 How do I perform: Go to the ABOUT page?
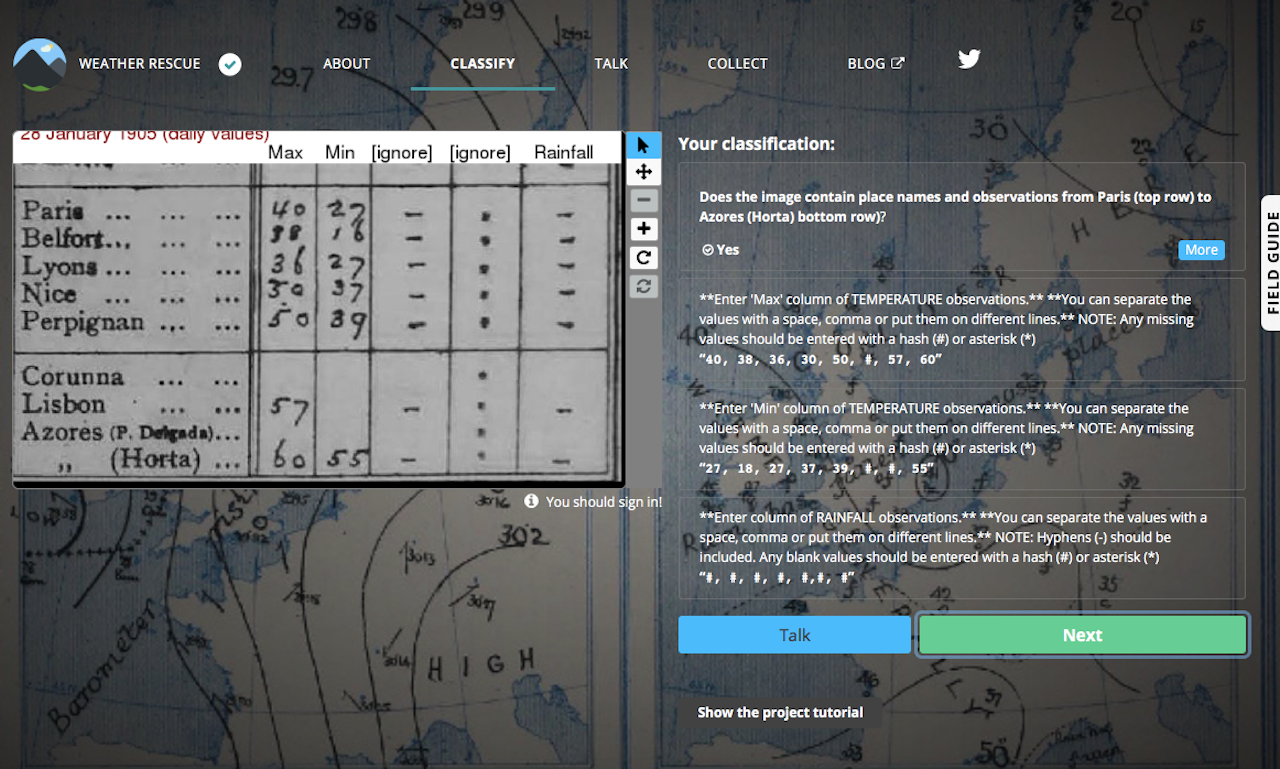point(346,63)
